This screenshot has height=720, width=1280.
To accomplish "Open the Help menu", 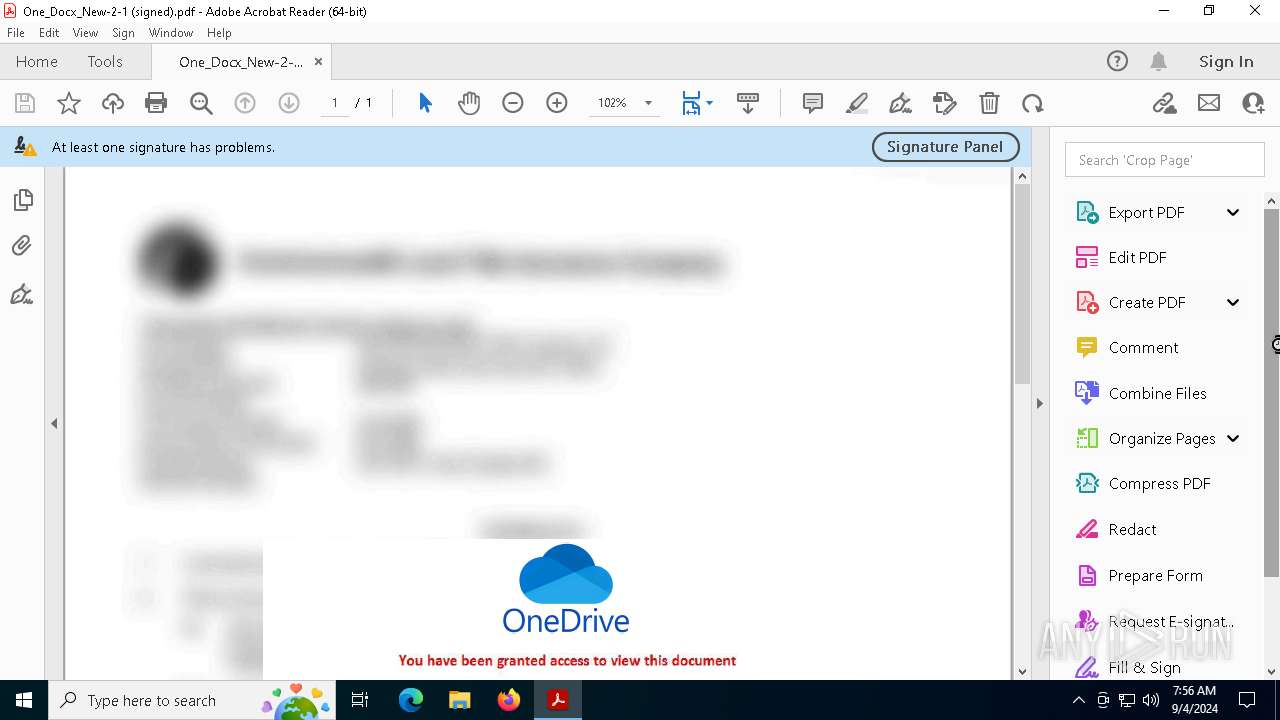I will pos(219,33).
